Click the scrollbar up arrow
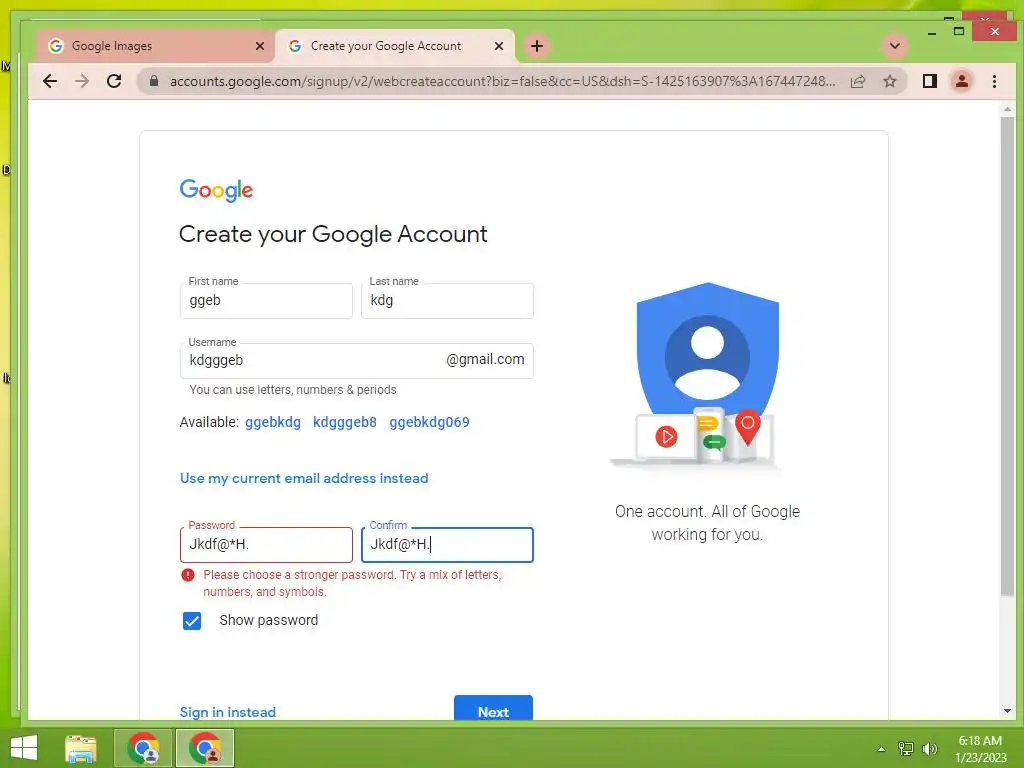 [x=1007, y=109]
